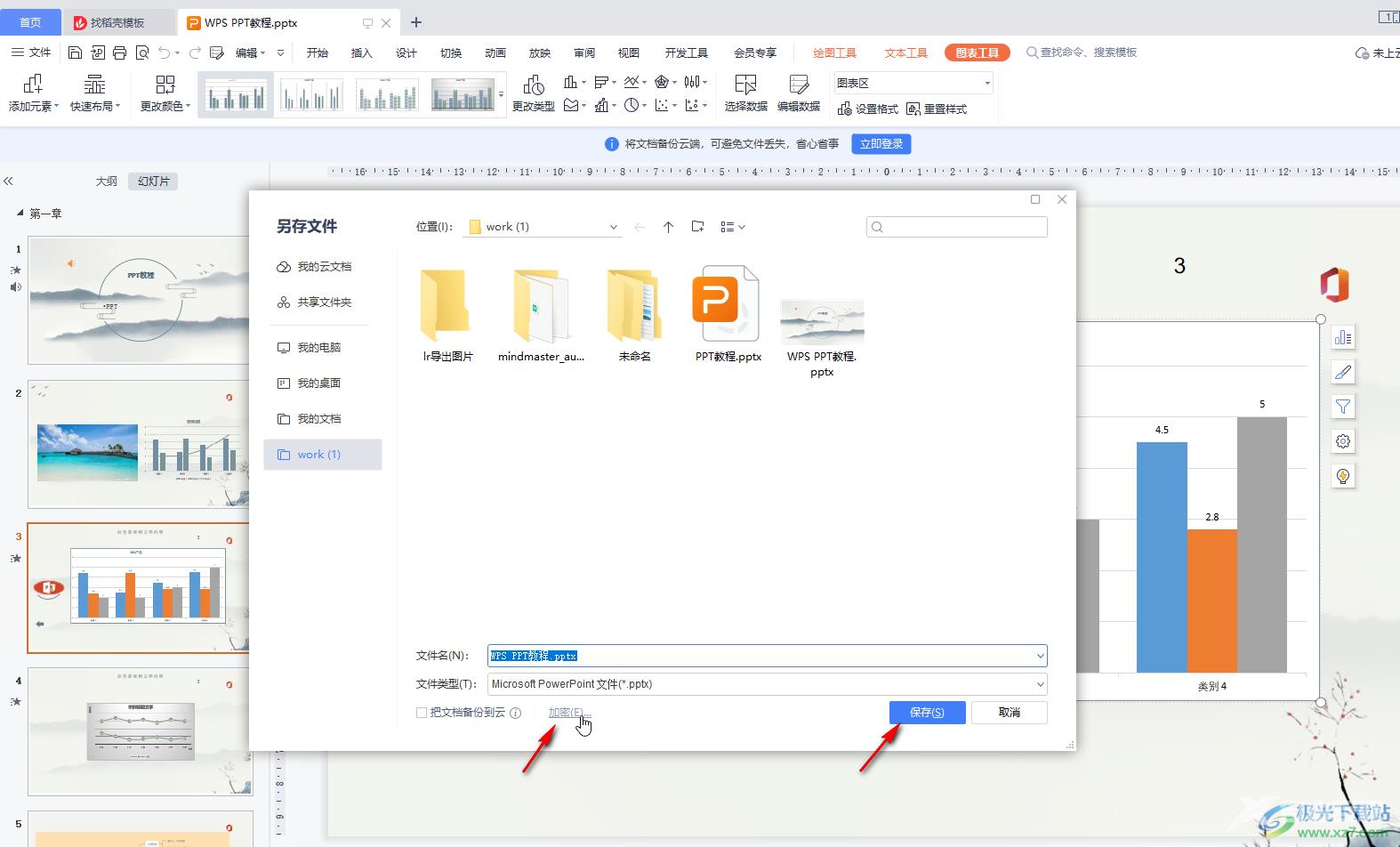
Task: Click search box in save dialog
Action: pyautogui.click(x=957, y=227)
